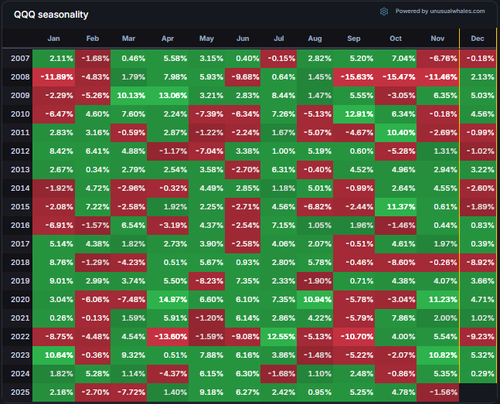Select the highlighted Dec column header
Screen dimensions: 500x404
point(478,39)
